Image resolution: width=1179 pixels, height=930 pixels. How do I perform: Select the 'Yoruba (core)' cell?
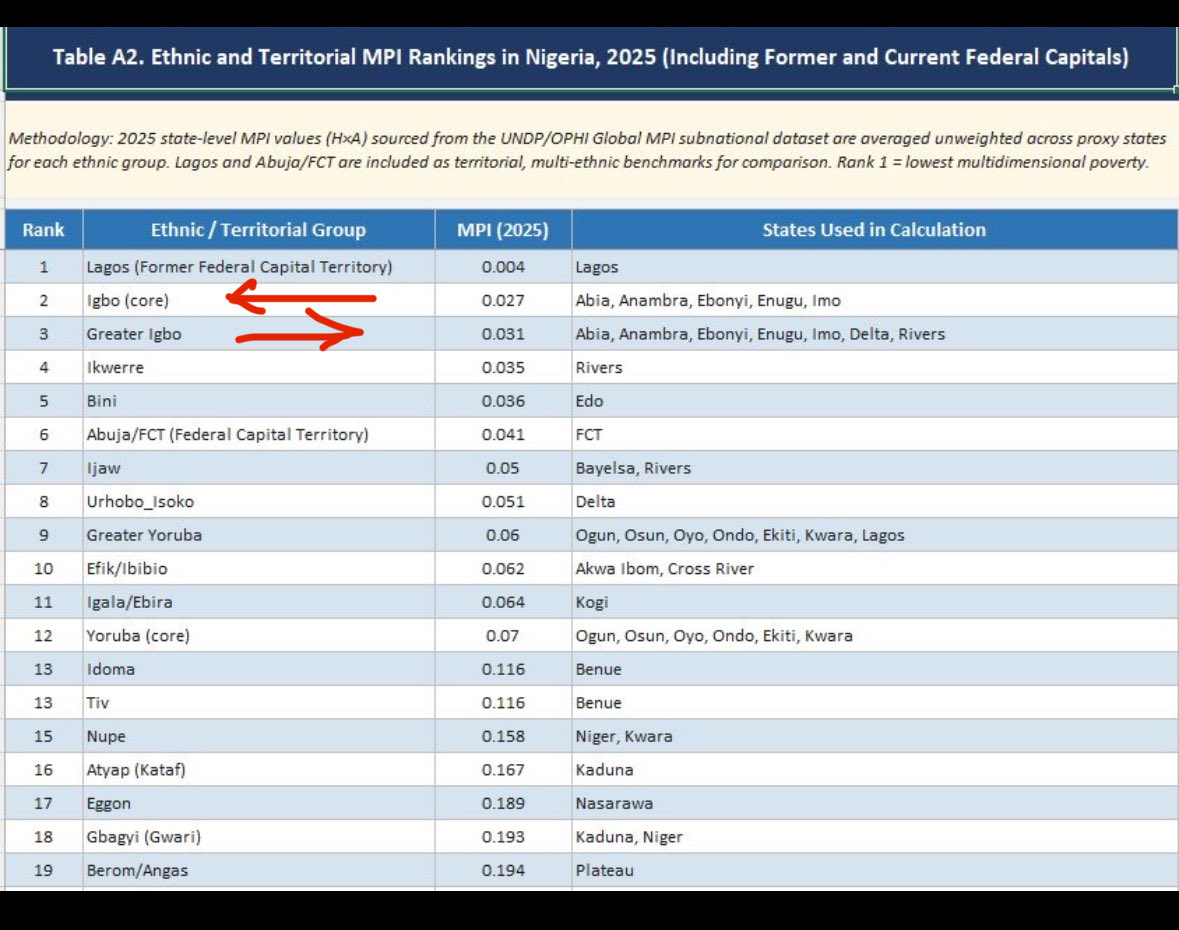259,635
